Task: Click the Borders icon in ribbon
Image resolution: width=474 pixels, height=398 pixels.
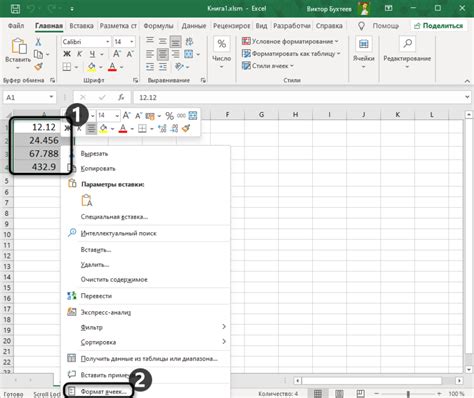Action: [67, 67]
